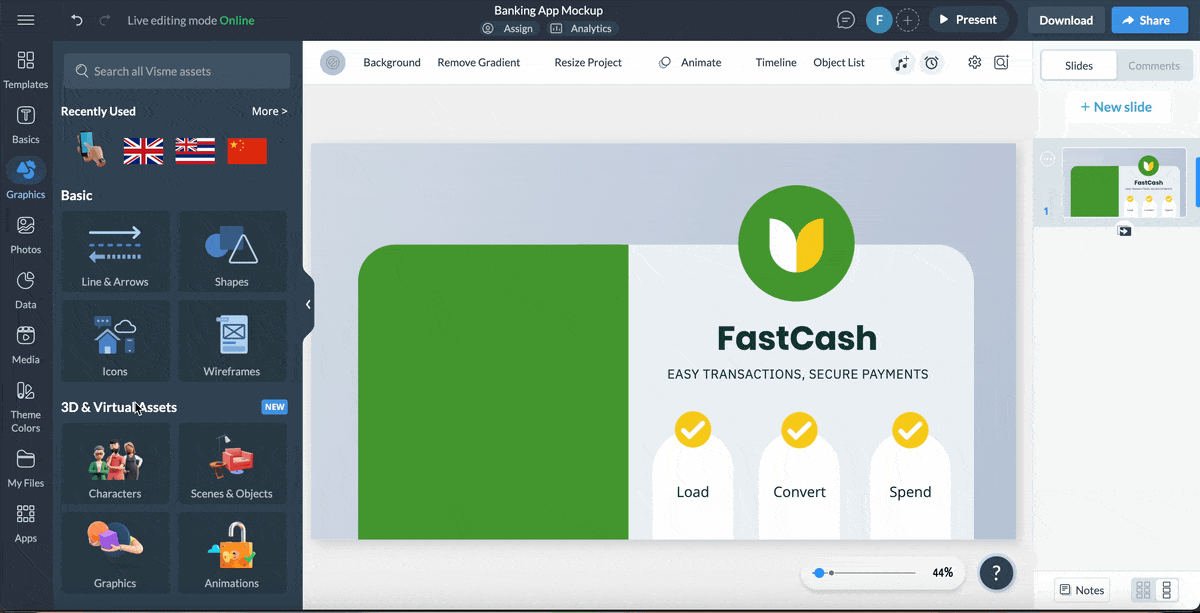Open the settings gear in toolbar
The image size is (1200, 613).
974,62
